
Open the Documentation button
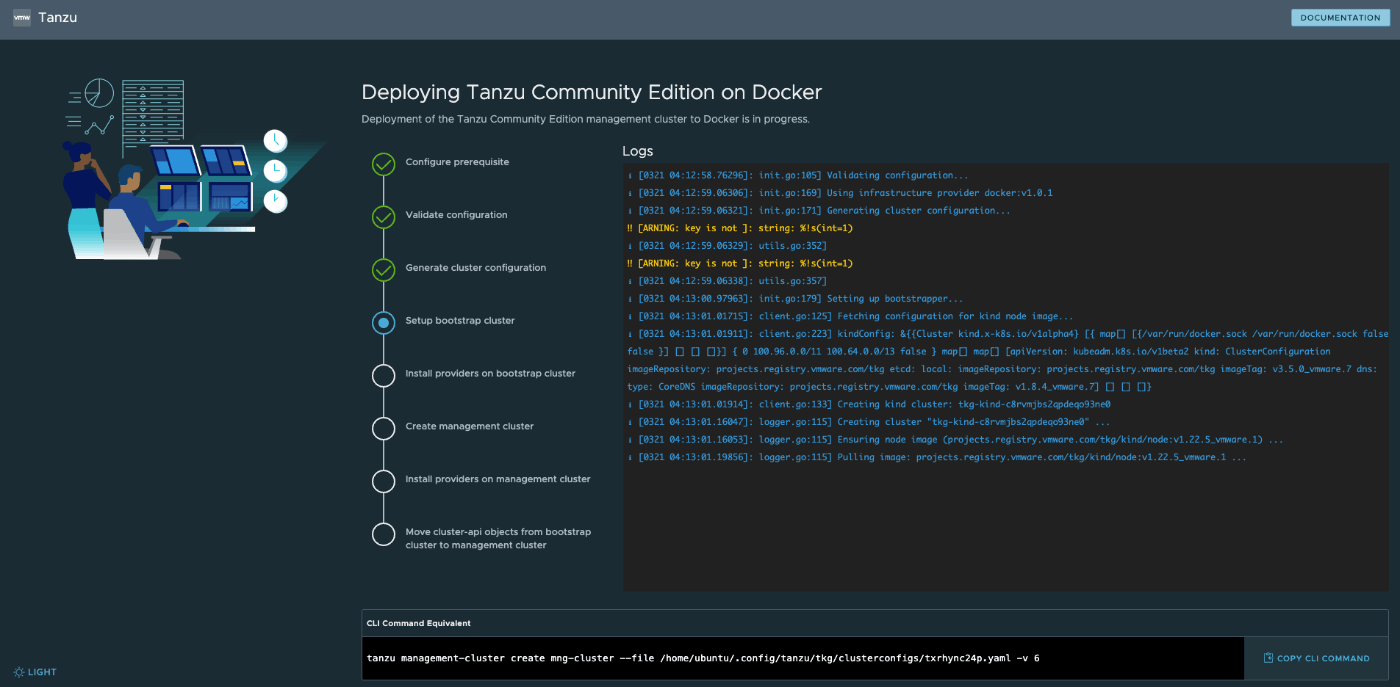coord(1340,17)
